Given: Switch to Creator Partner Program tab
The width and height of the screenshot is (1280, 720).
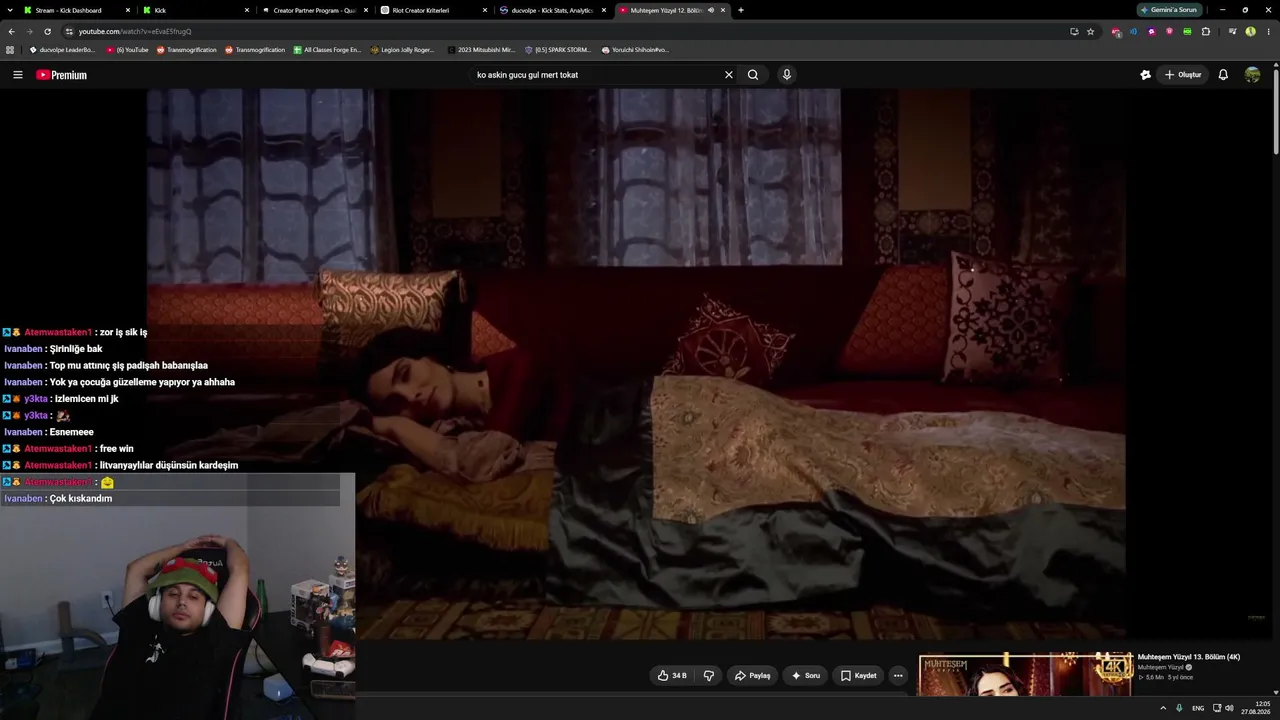Looking at the screenshot, I should (x=315, y=10).
